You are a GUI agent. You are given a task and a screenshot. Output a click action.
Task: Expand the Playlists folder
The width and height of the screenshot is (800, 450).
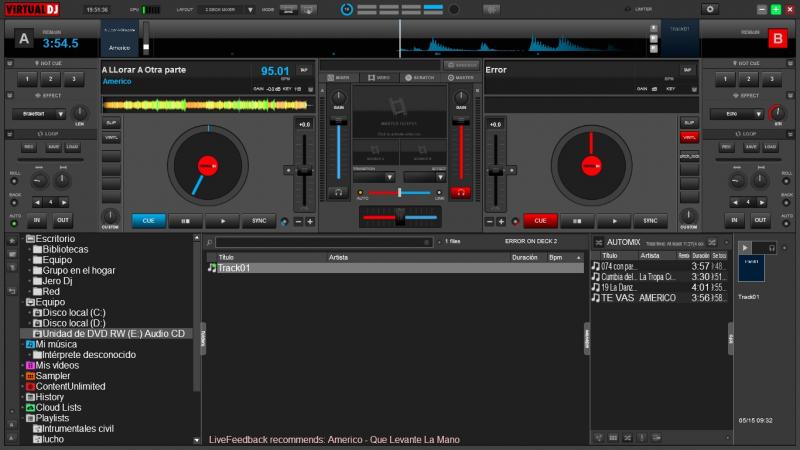23,418
